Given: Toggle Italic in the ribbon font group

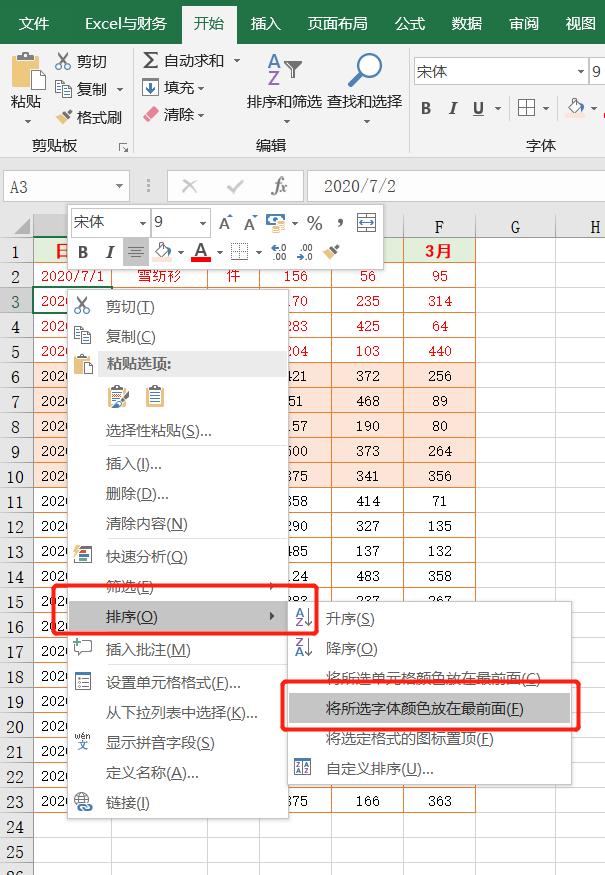Looking at the screenshot, I should click(453, 108).
